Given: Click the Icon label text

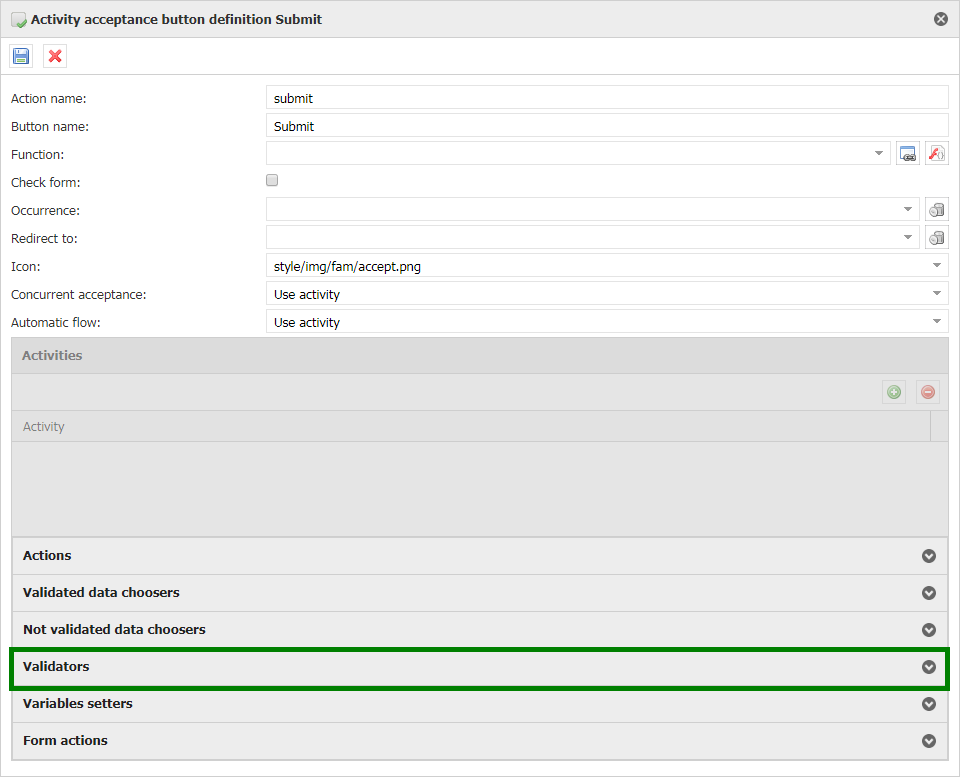Looking at the screenshot, I should coord(26,267).
